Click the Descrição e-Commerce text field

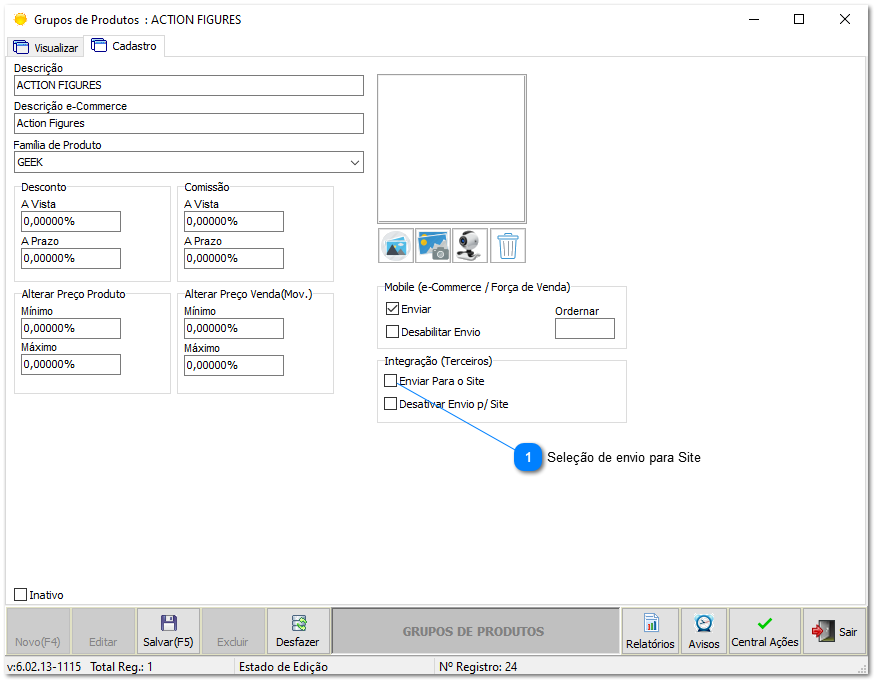pos(188,123)
